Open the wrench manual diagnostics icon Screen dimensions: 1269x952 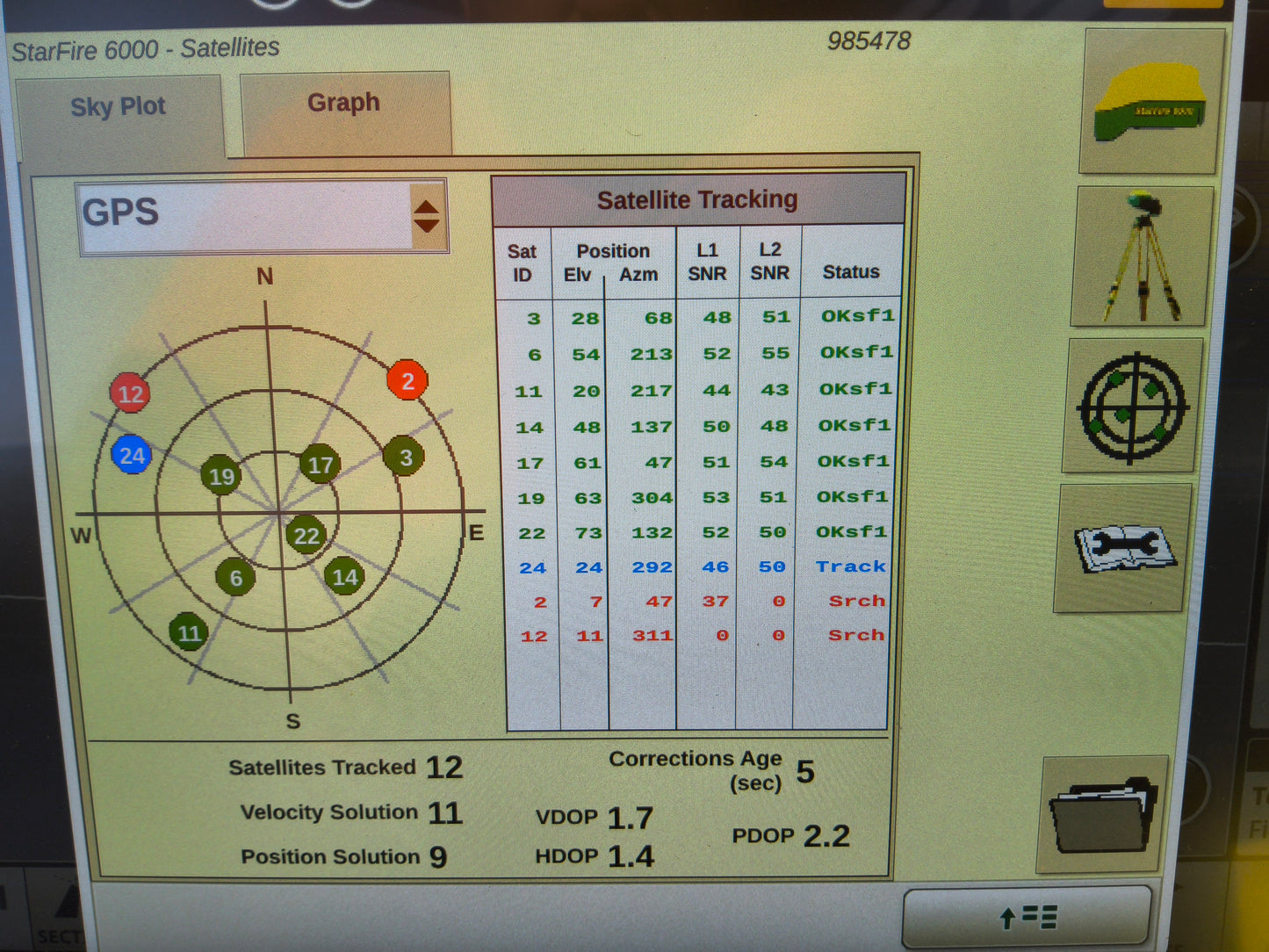[x=1123, y=548]
